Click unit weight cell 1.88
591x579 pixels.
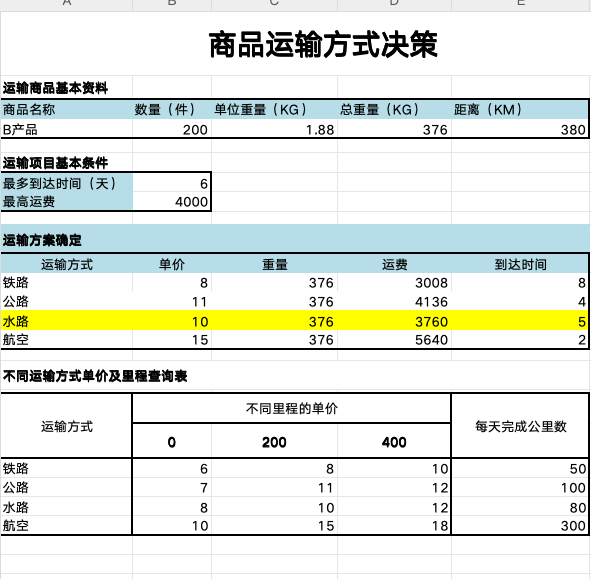[x=274, y=130]
